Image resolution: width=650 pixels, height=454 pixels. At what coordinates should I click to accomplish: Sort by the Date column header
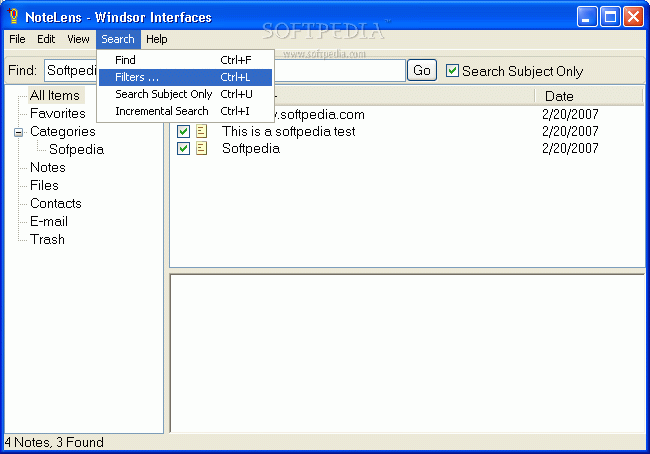(x=589, y=96)
